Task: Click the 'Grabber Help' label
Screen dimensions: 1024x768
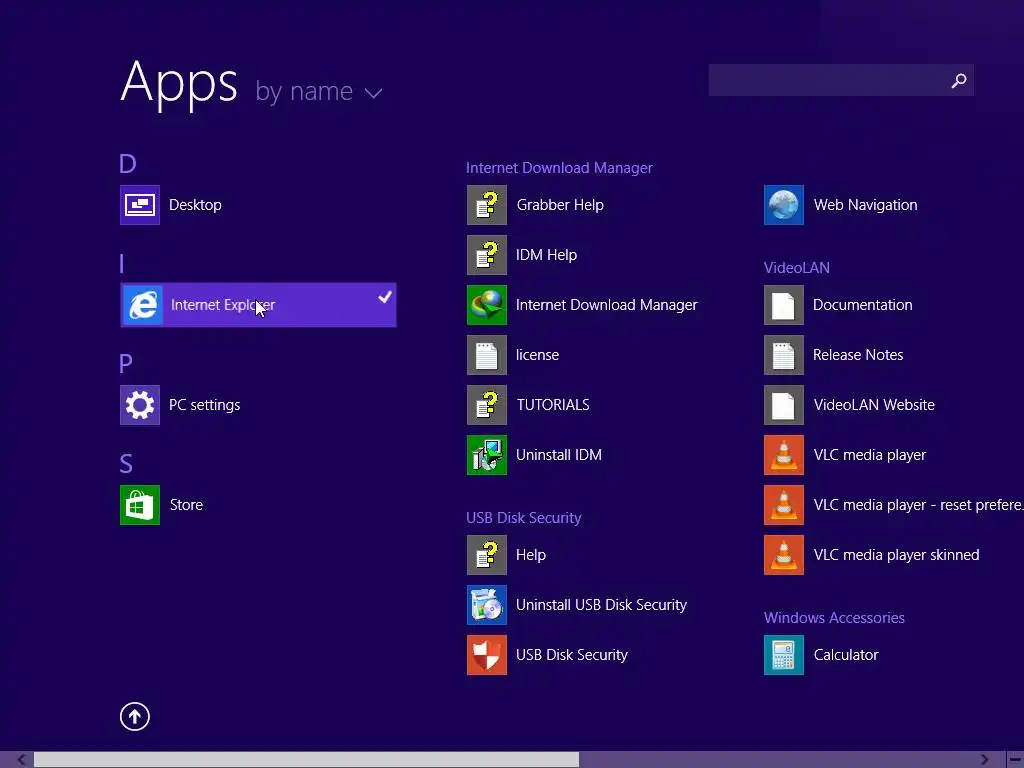Action: coord(560,205)
